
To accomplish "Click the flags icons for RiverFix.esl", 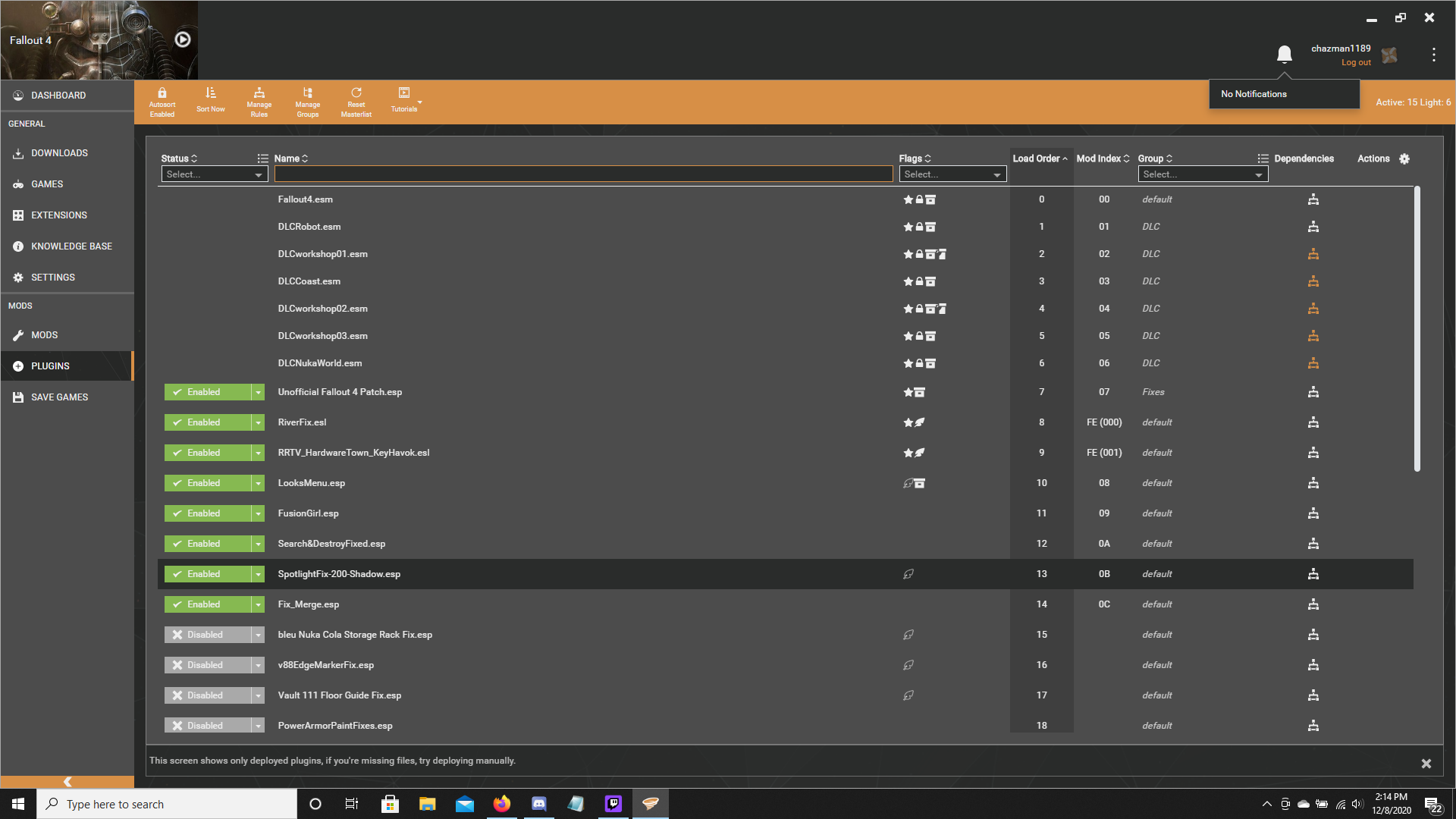I will (914, 422).
